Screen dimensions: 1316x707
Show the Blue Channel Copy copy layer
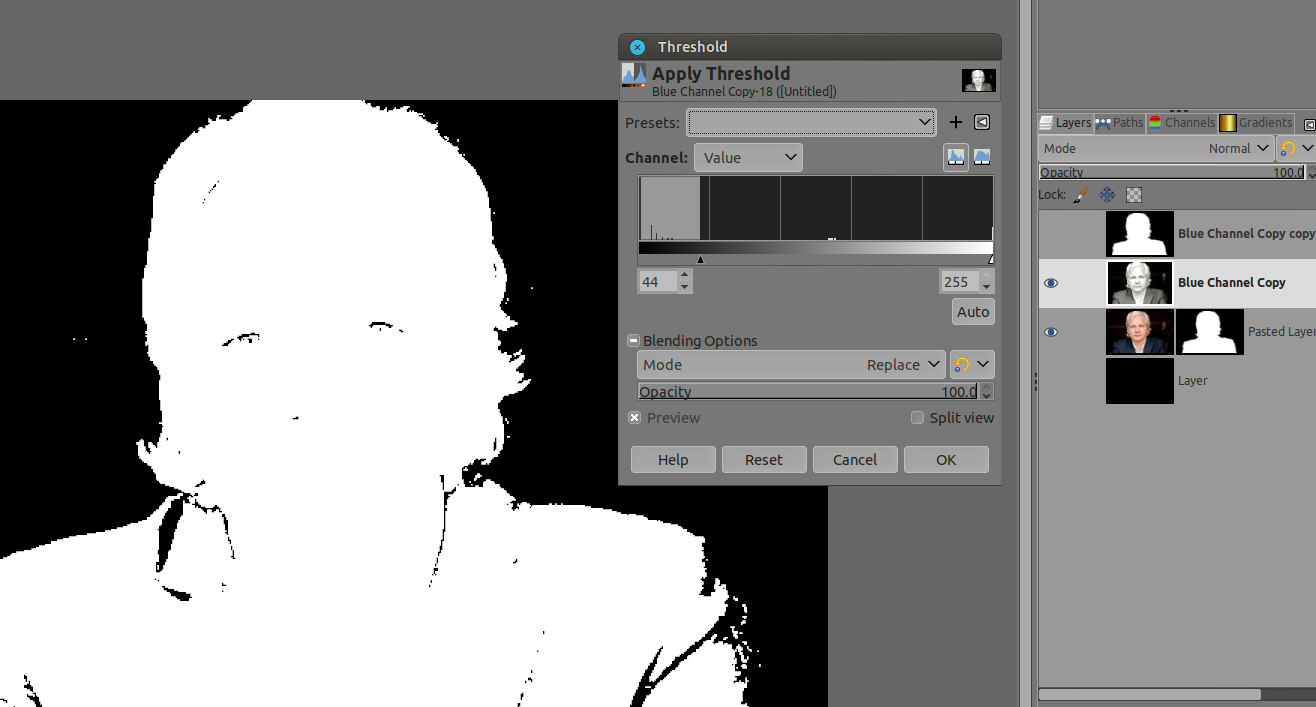click(x=1051, y=234)
